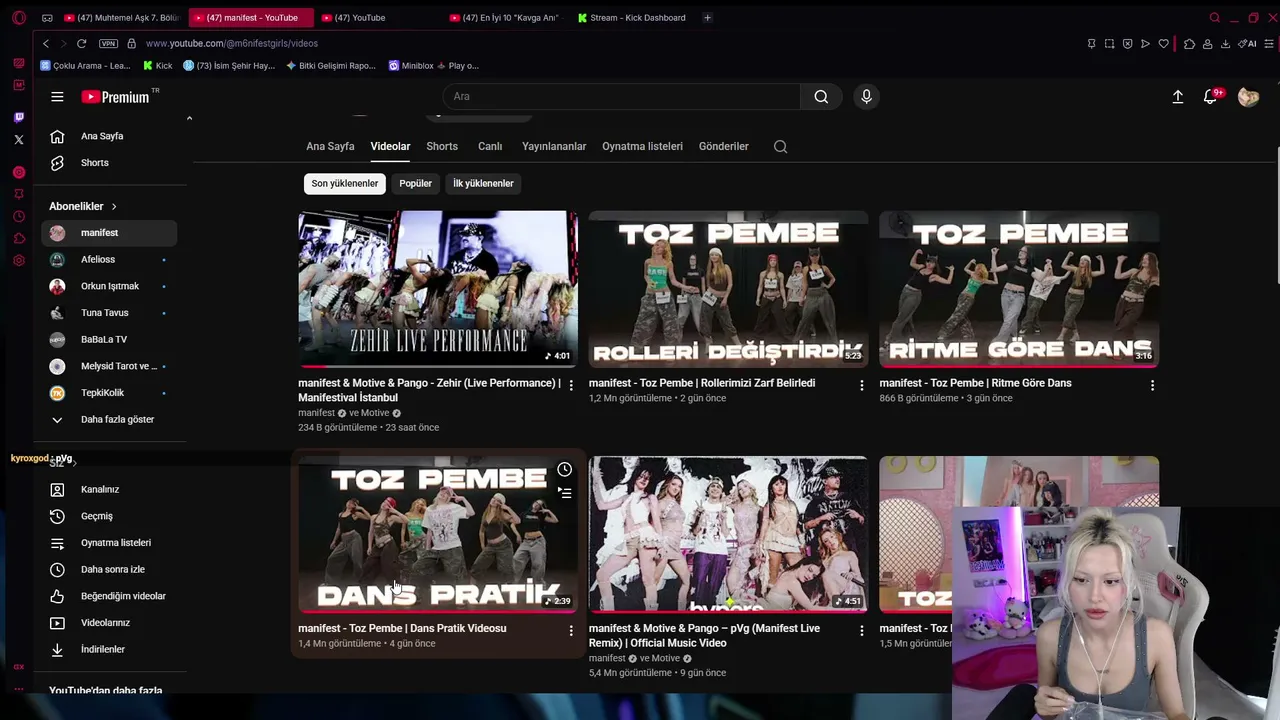Open the browser extensions cube icon
The image size is (1280, 720).
[1189, 44]
